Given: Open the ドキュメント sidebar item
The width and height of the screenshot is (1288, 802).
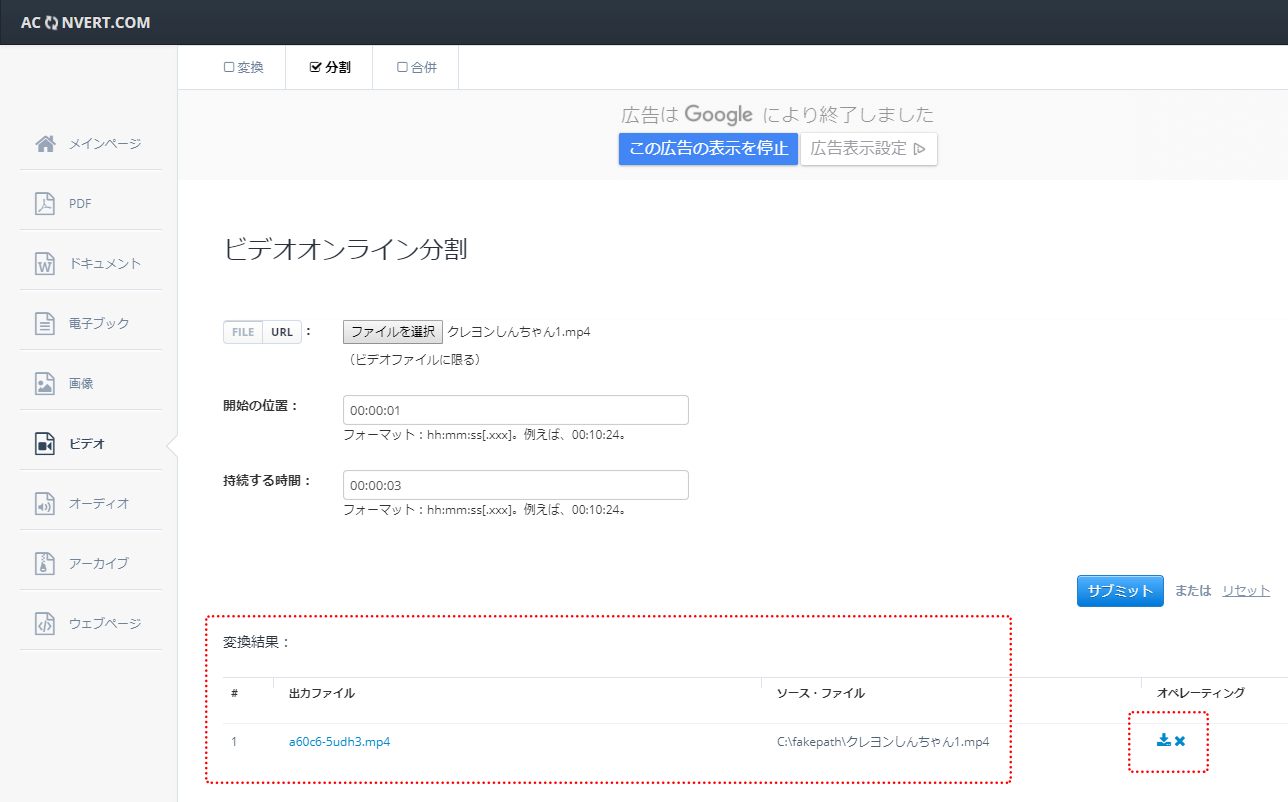Looking at the screenshot, I should pos(105,264).
